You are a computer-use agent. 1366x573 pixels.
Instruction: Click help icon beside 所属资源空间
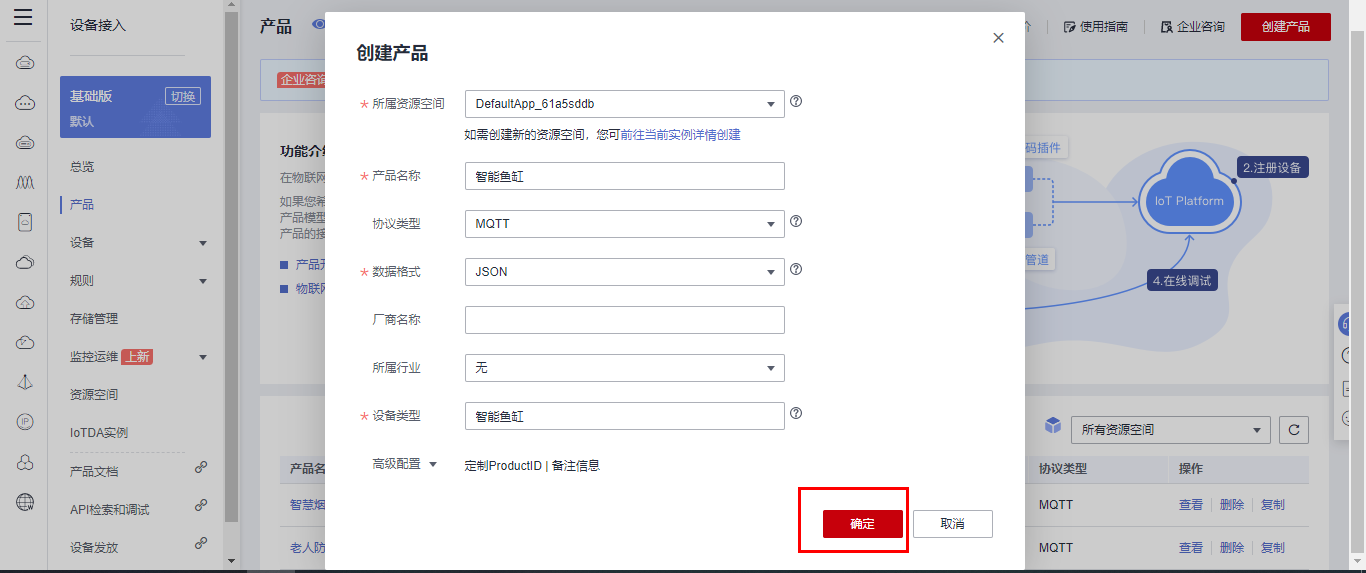coord(797,102)
